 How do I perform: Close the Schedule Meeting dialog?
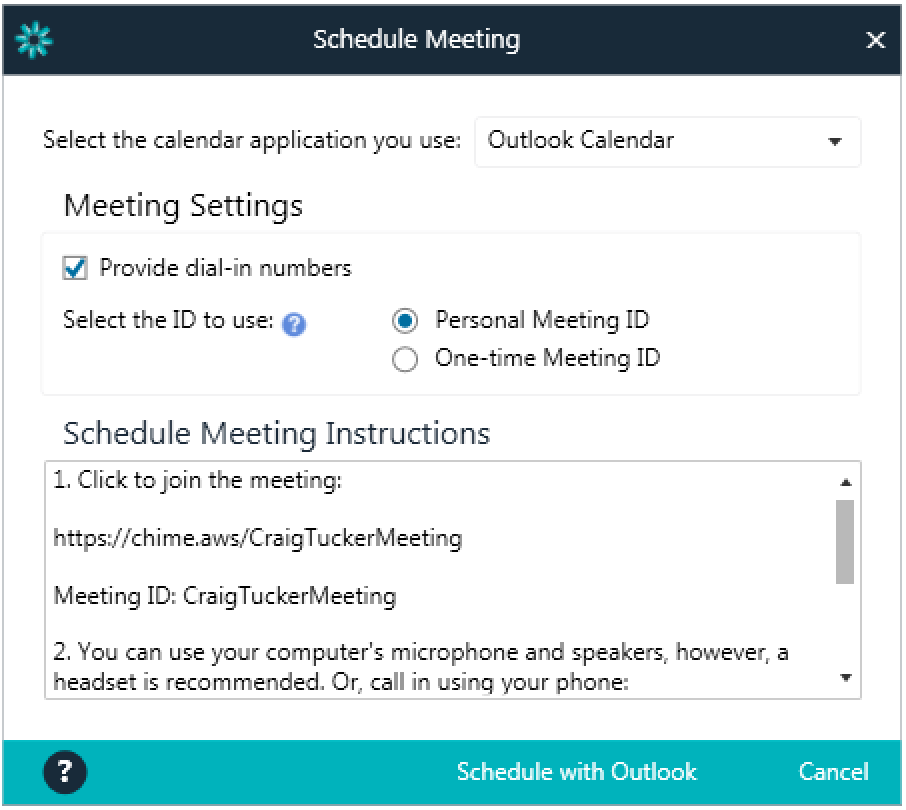(x=876, y=40)
